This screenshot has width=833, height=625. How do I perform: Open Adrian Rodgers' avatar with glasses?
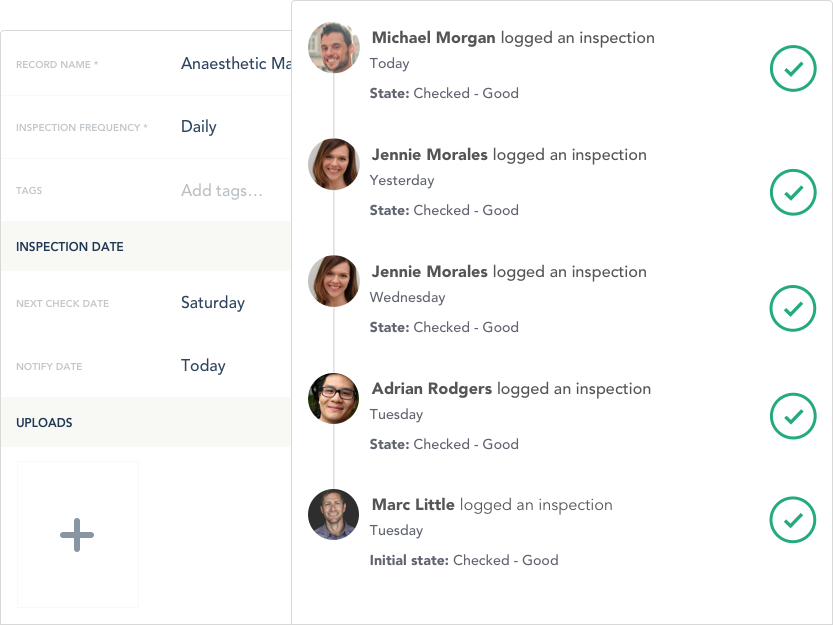334,398
